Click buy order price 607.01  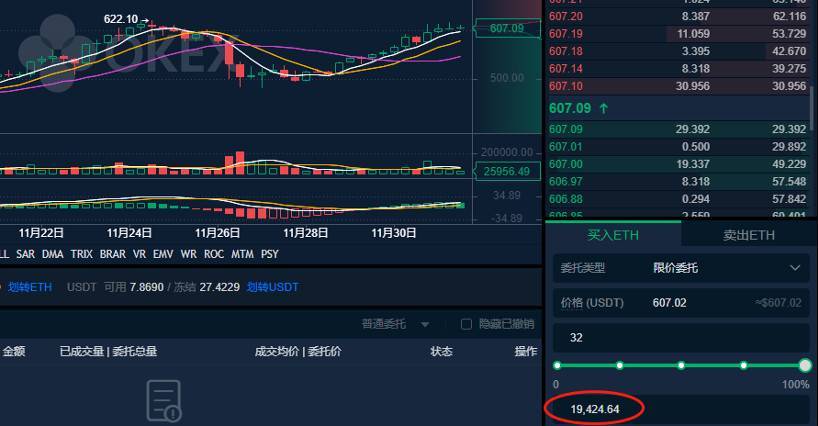click(566, 147)
